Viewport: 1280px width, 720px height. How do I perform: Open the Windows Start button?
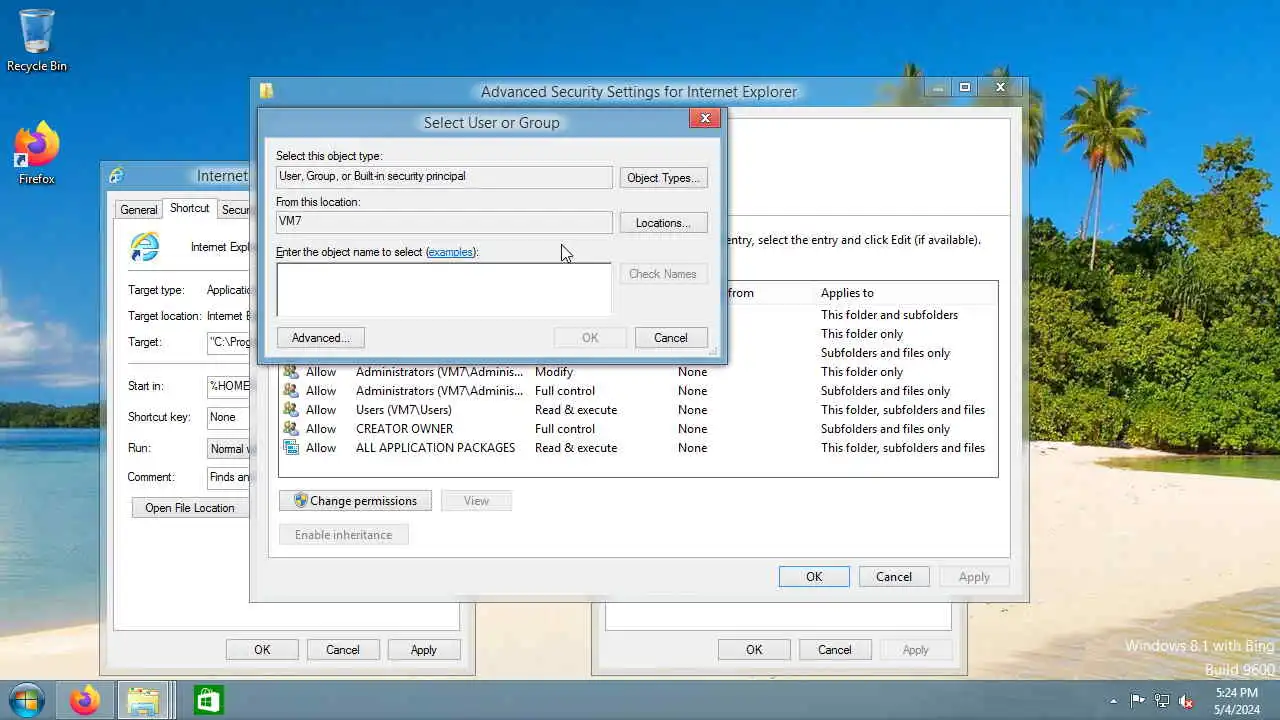coord(27,700)
